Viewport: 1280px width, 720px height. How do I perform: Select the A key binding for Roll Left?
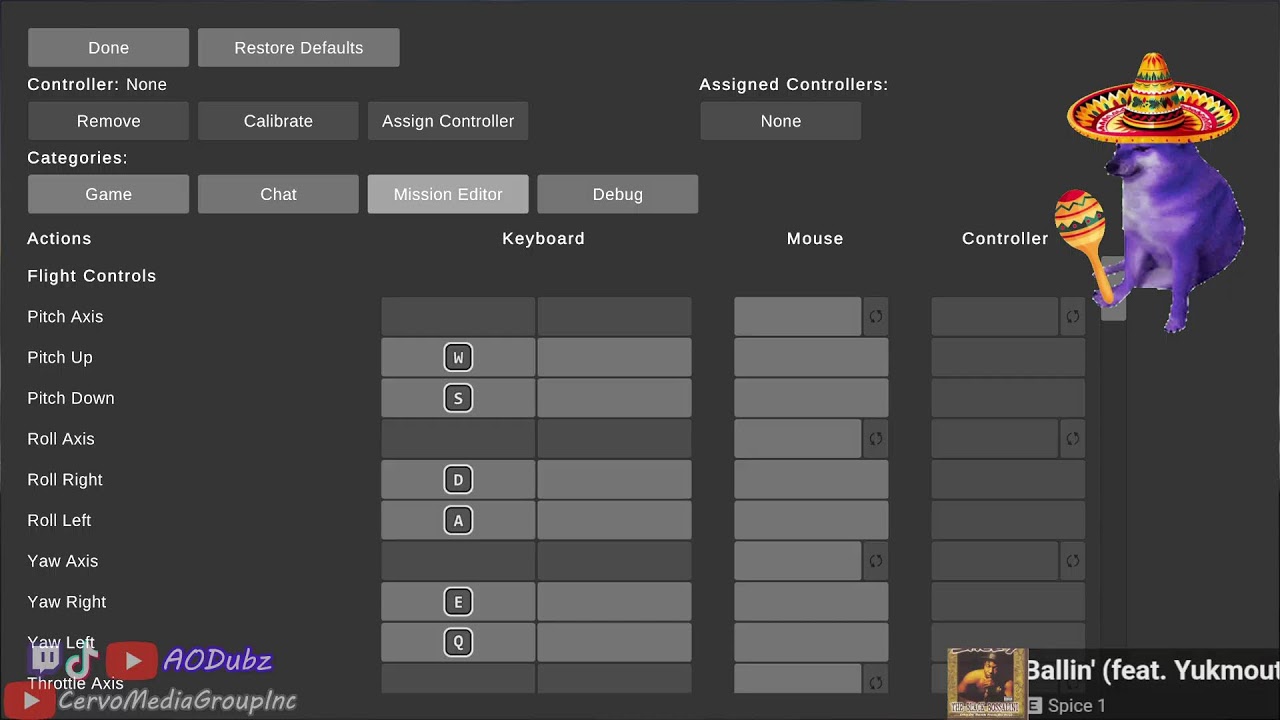coord(458,521)
